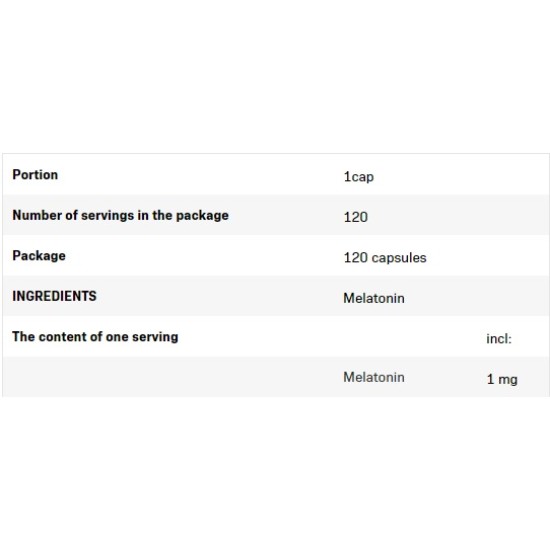
Task: Click the word Portion
Action: (35, 175)
